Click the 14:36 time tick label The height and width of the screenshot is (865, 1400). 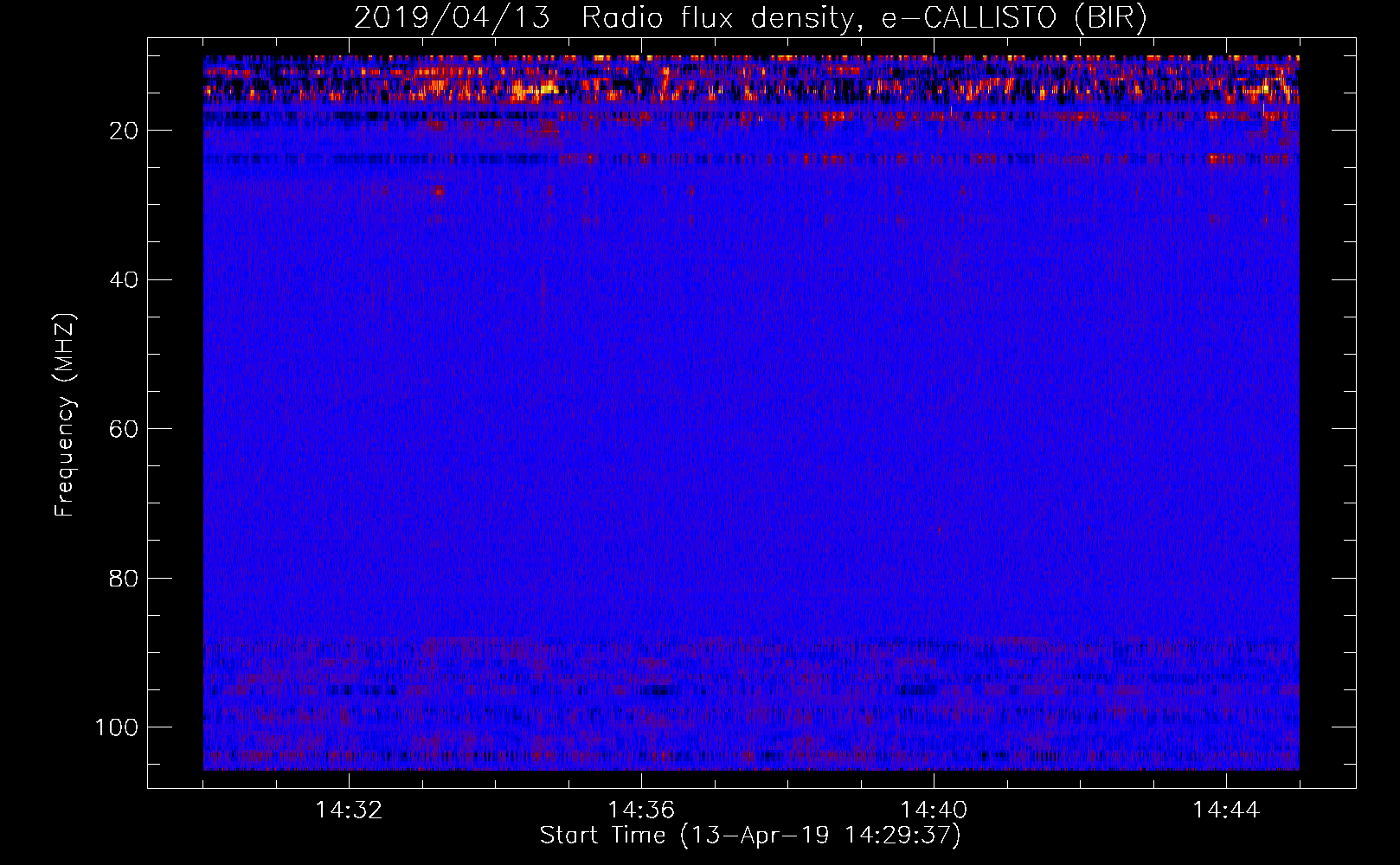tap(641, 811)
